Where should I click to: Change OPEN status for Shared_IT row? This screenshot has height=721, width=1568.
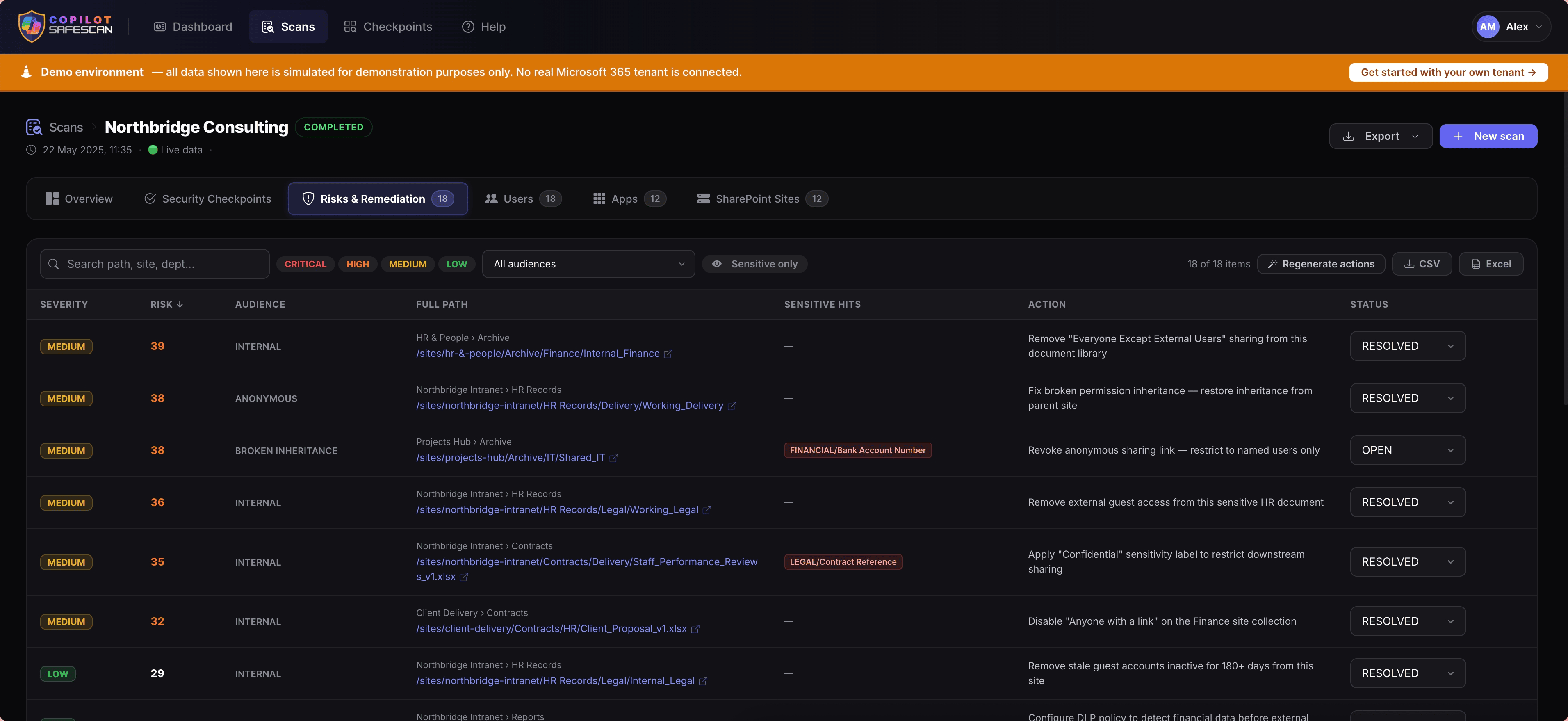click(1408, 451)
